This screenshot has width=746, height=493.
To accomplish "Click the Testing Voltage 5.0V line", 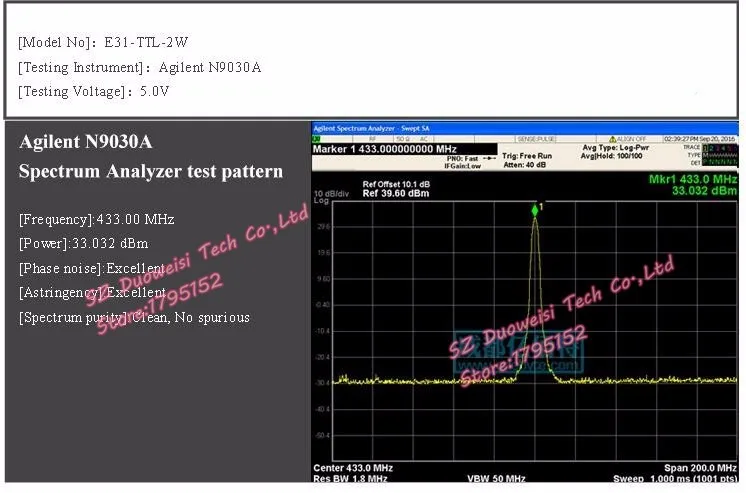I will pyautogui.click(x=93, y=91).
